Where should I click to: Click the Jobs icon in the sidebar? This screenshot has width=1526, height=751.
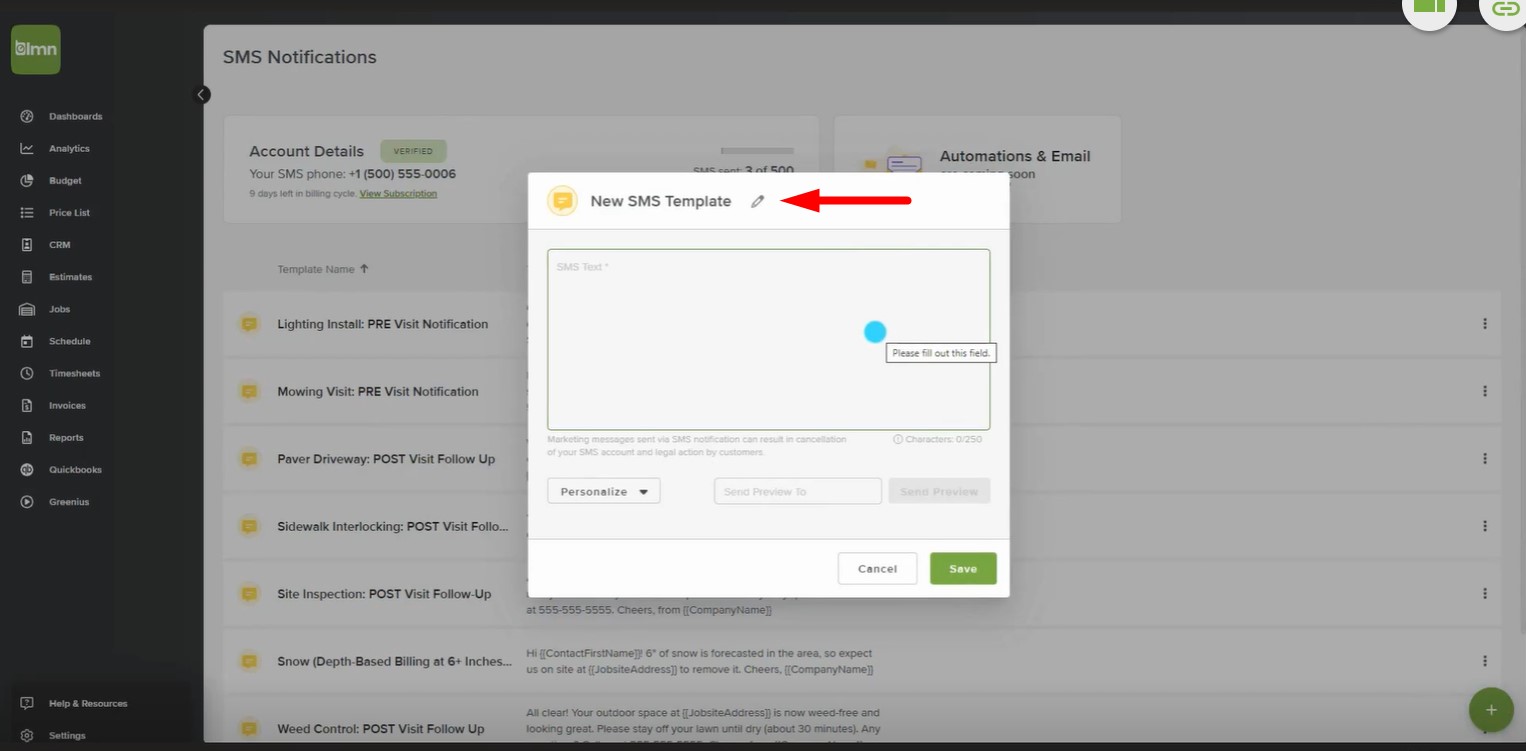(x=27, y=309)
